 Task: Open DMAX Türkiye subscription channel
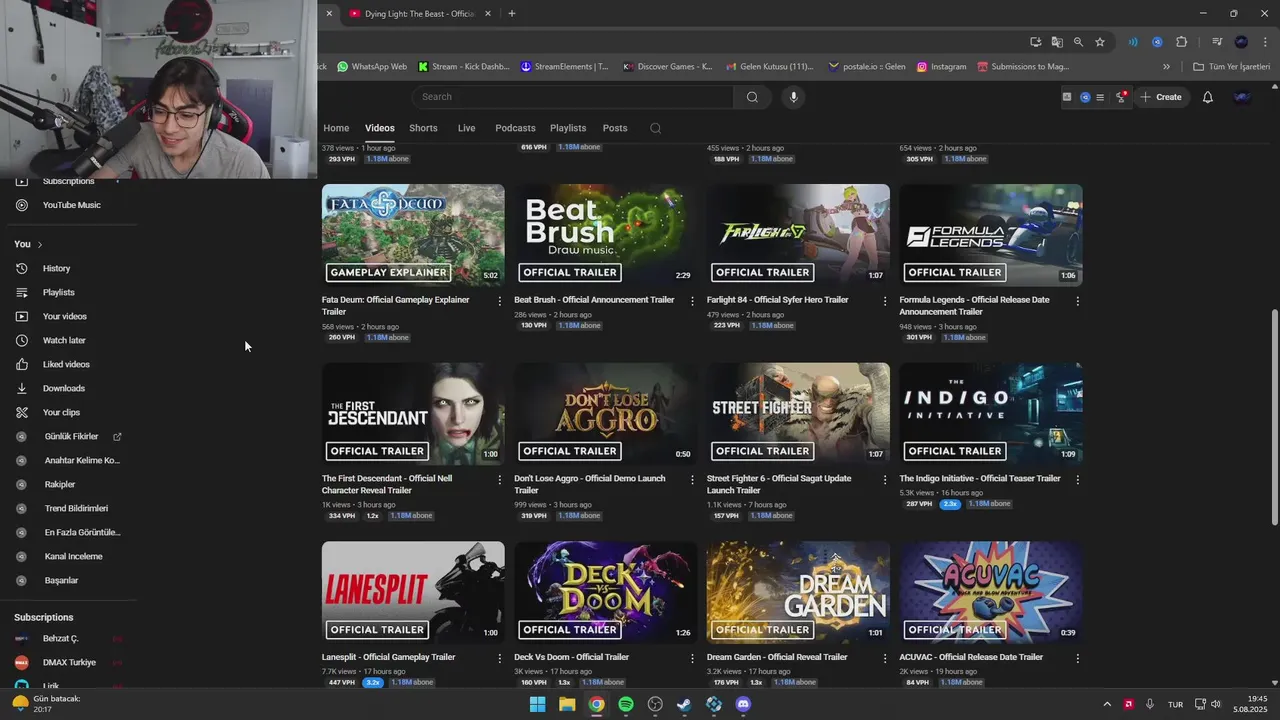click(68, 662)
